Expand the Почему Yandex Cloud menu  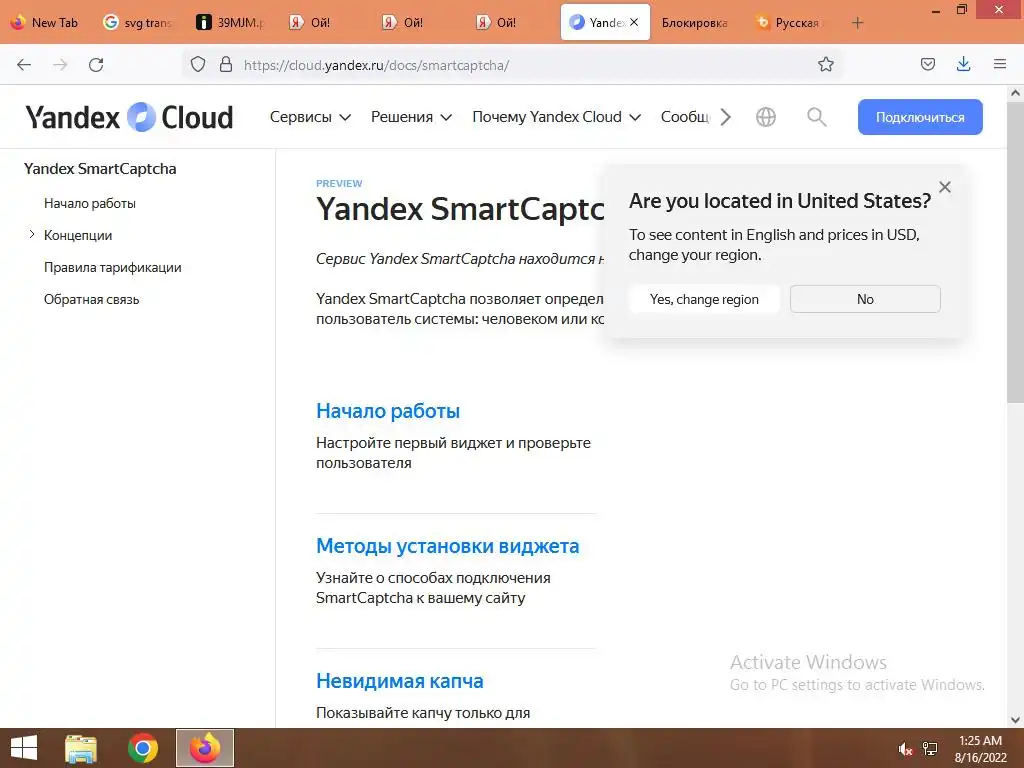(x=556, y=117)
